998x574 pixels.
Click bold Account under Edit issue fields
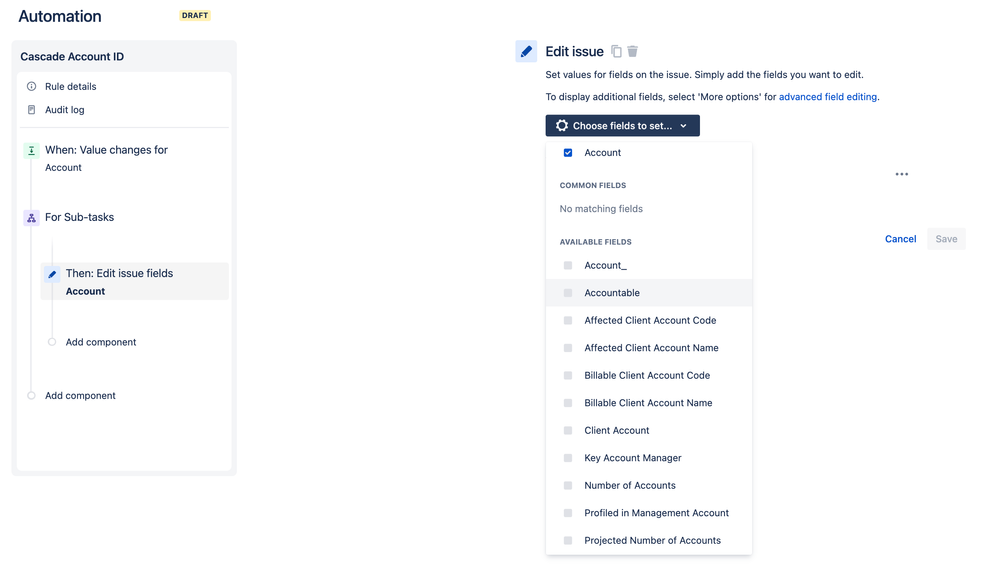(x=85, y=291)
